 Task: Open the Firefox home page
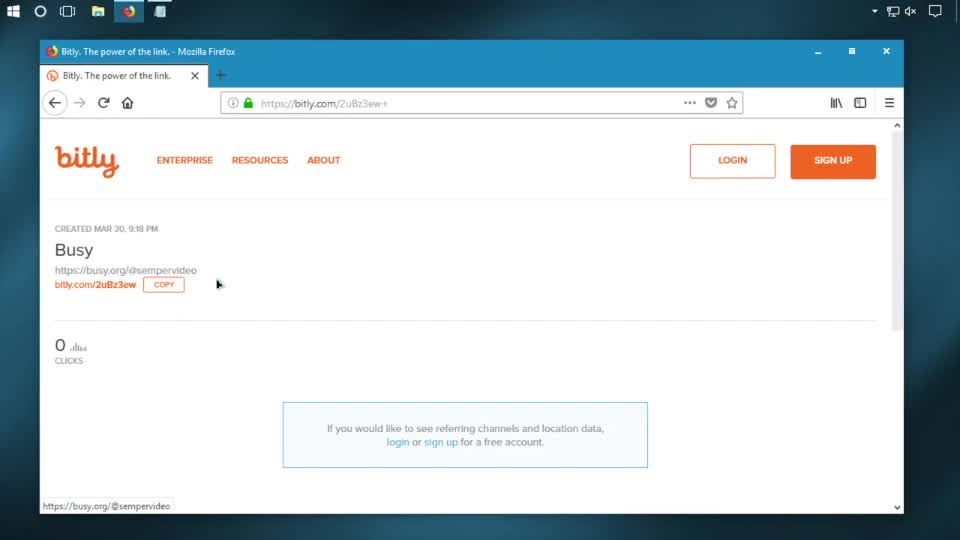127,103
